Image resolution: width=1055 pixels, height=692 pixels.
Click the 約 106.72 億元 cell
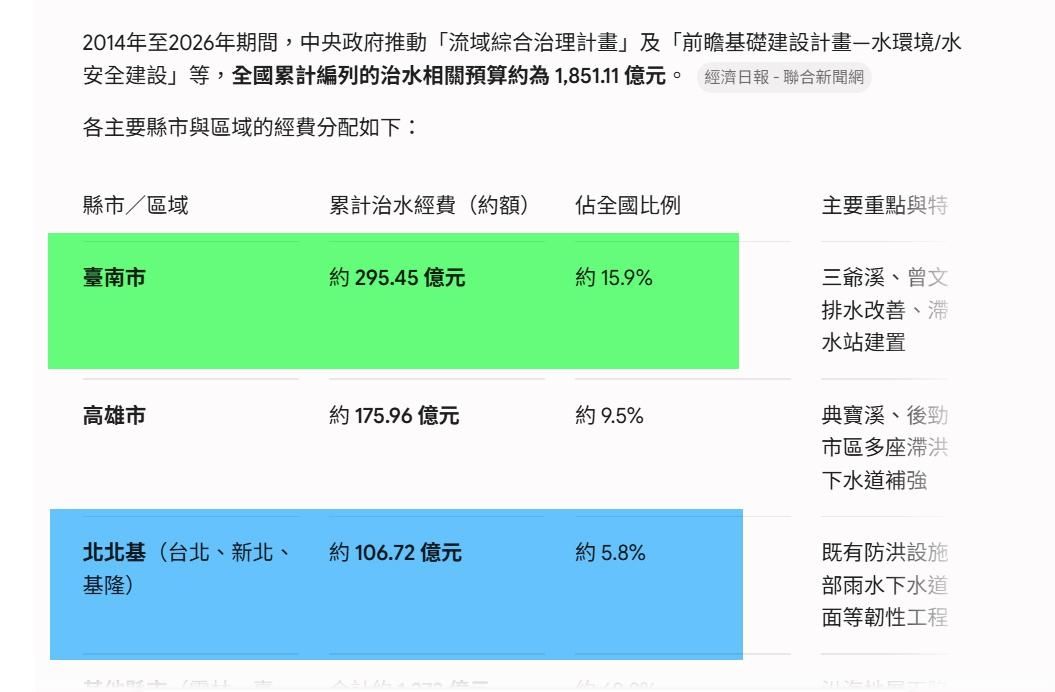coord(396,553)
